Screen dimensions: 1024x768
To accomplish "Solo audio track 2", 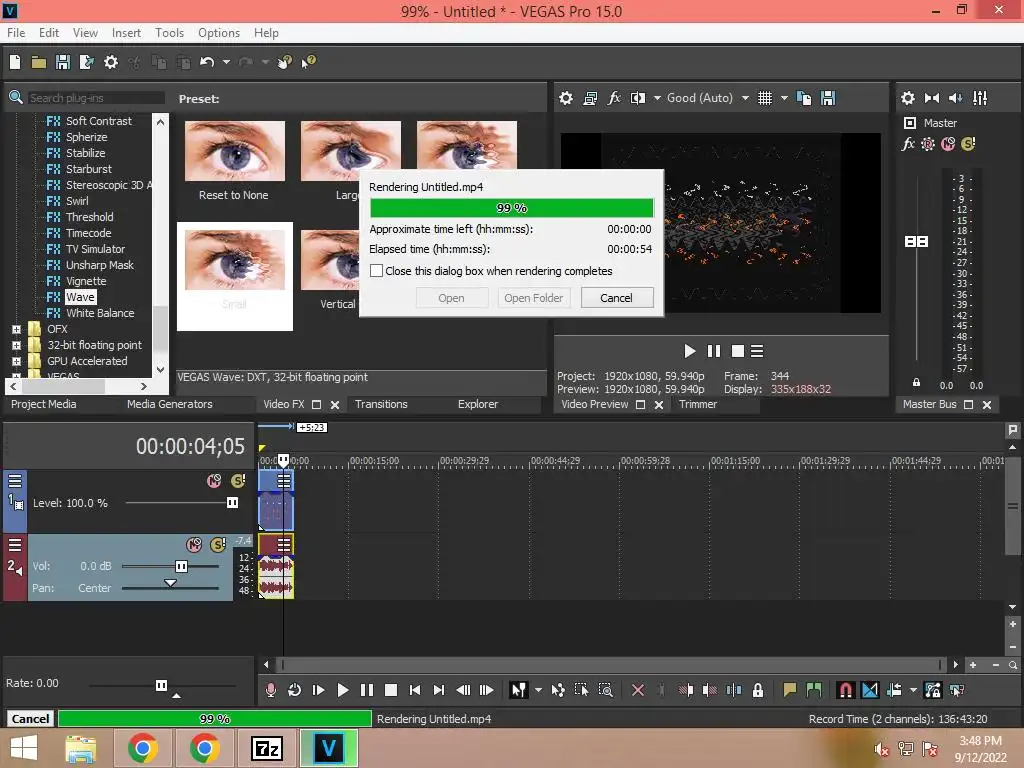I will point(218,545).
